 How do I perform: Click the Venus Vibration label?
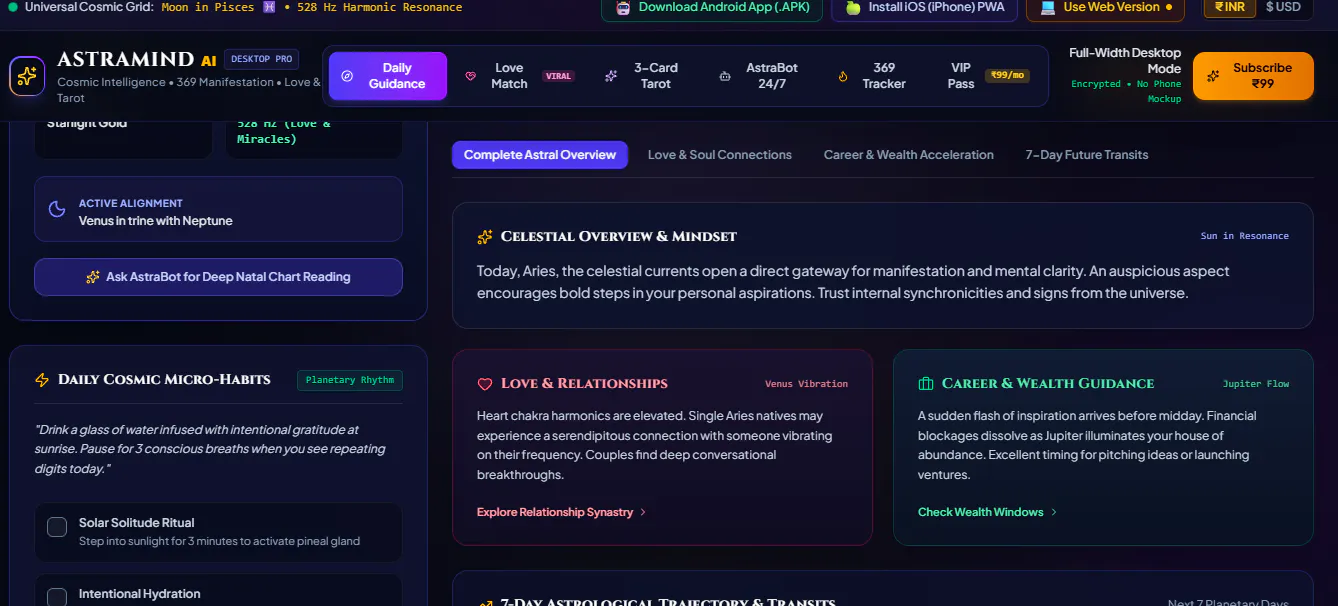pos(806,384)
